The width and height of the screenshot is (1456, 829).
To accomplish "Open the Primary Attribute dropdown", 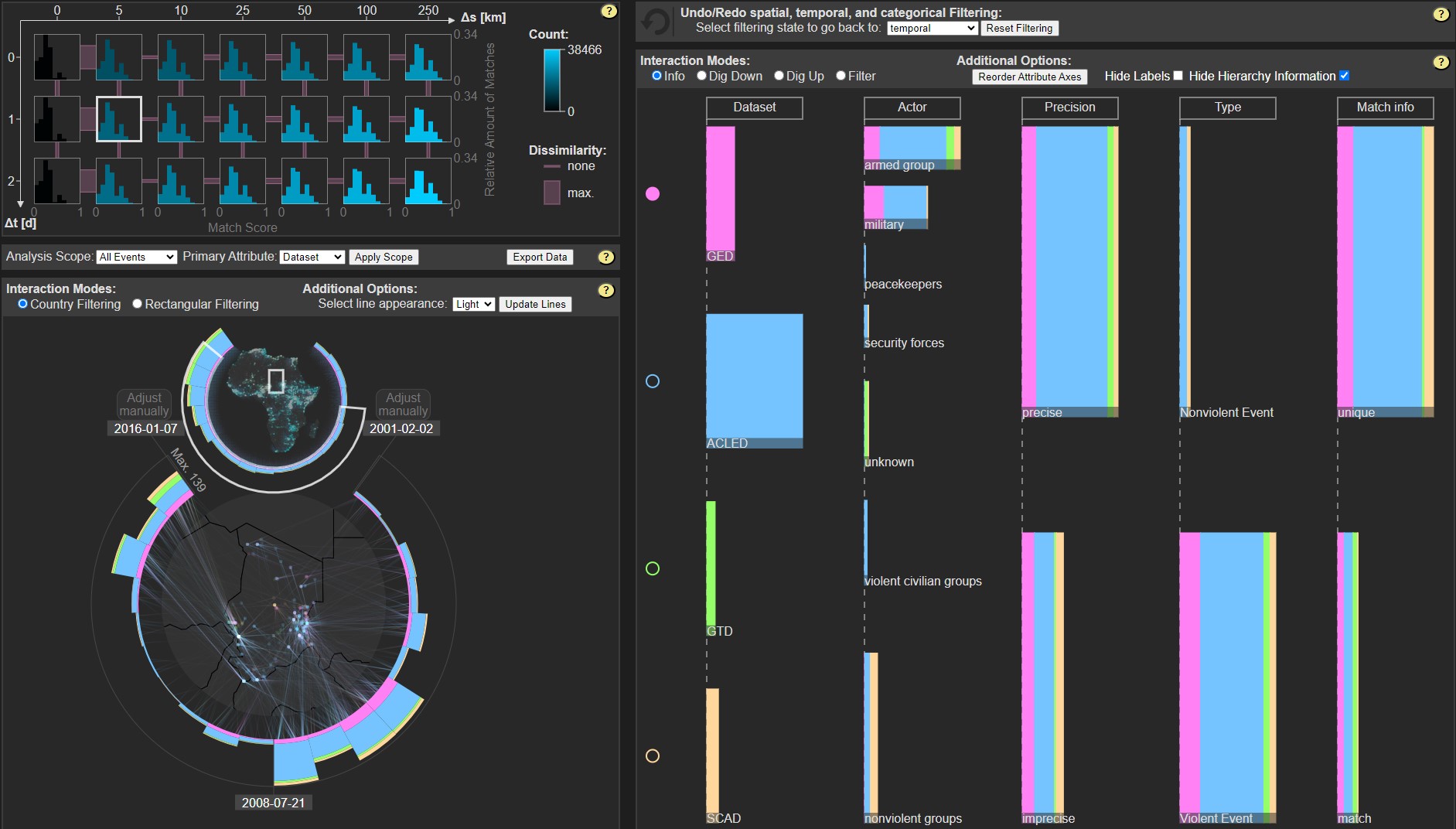I will pyautogui.click(x=312, y=257).
